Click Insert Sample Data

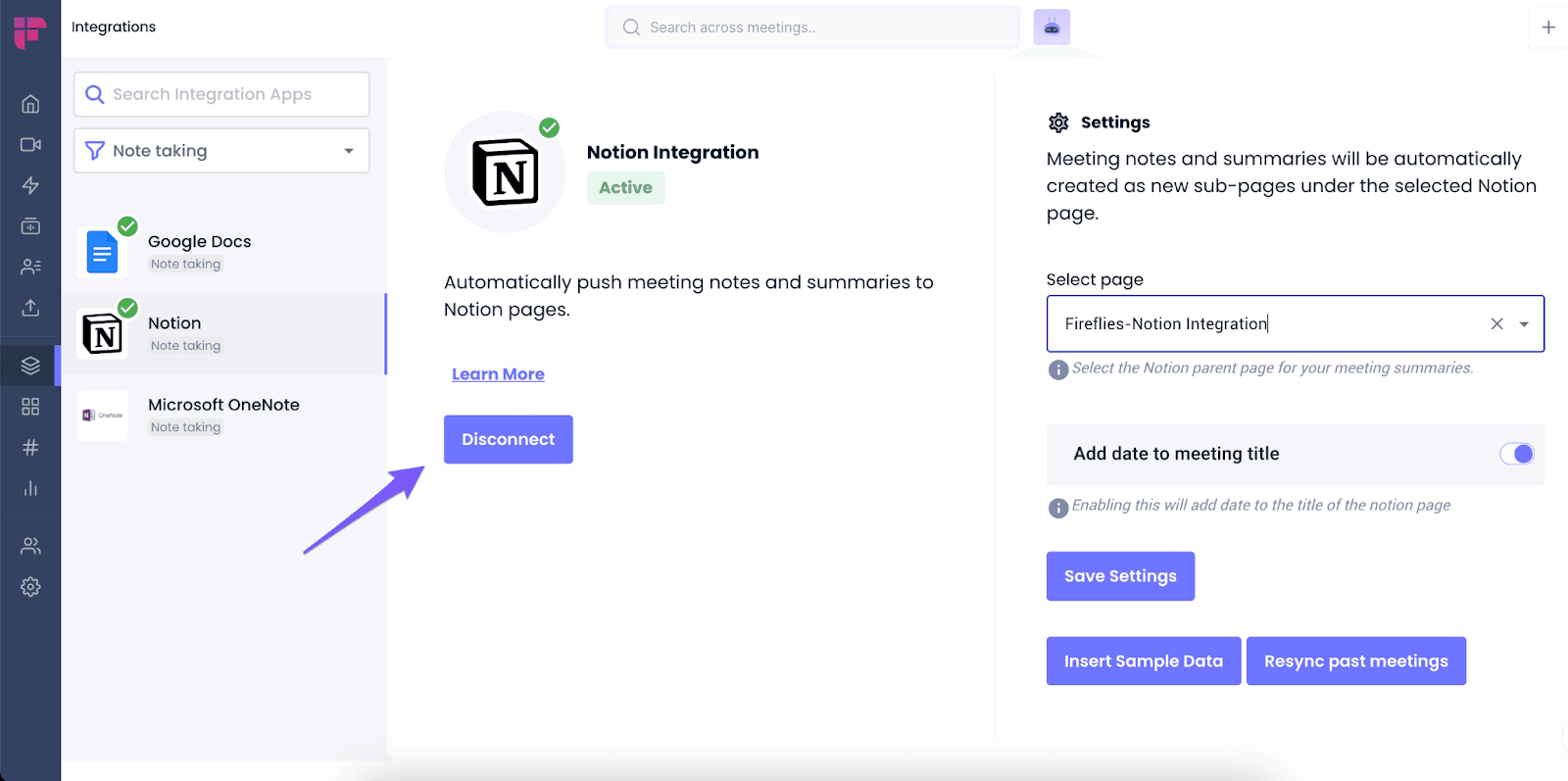[1144, 661]
